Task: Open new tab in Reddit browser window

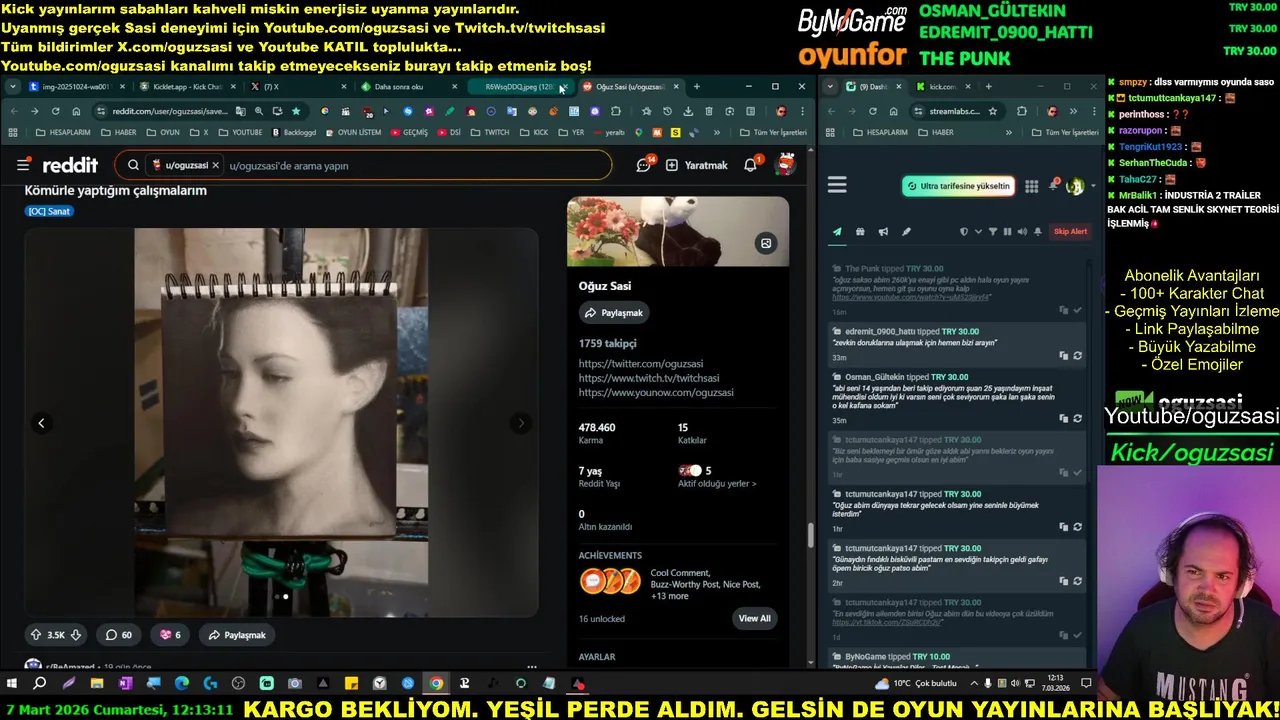Action: 697,87
